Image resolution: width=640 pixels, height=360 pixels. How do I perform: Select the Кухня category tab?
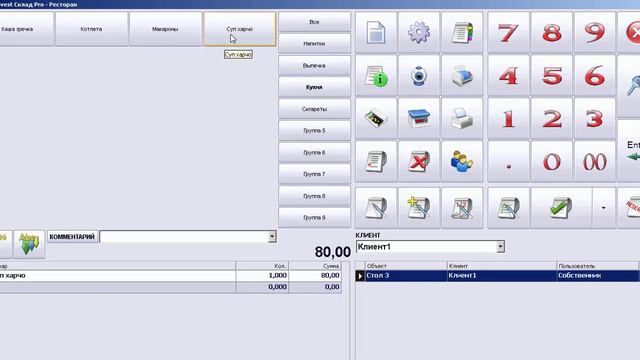click(314, 87)
